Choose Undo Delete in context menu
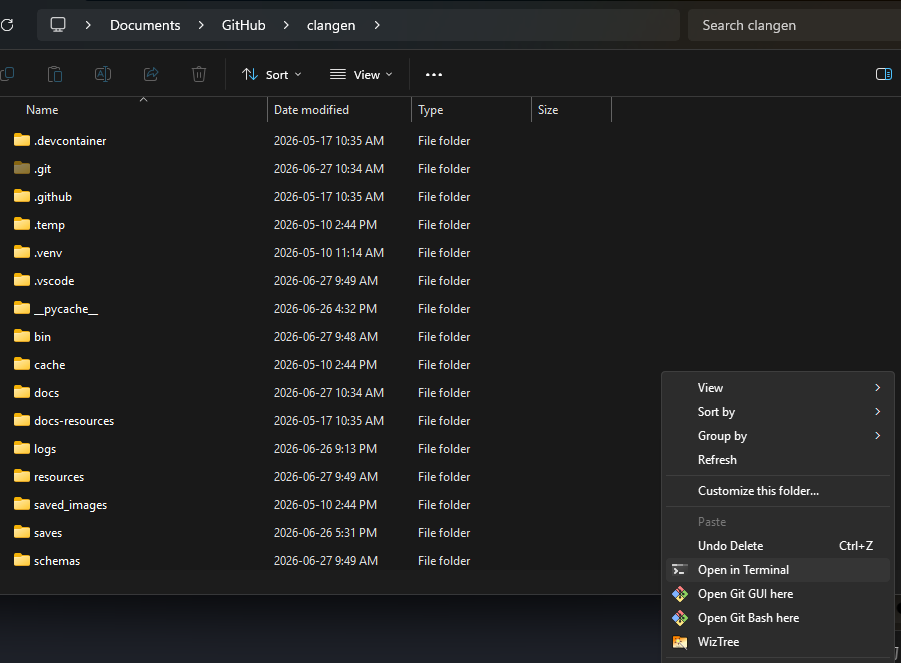This screenshot has height=663, width=901. 777,546
